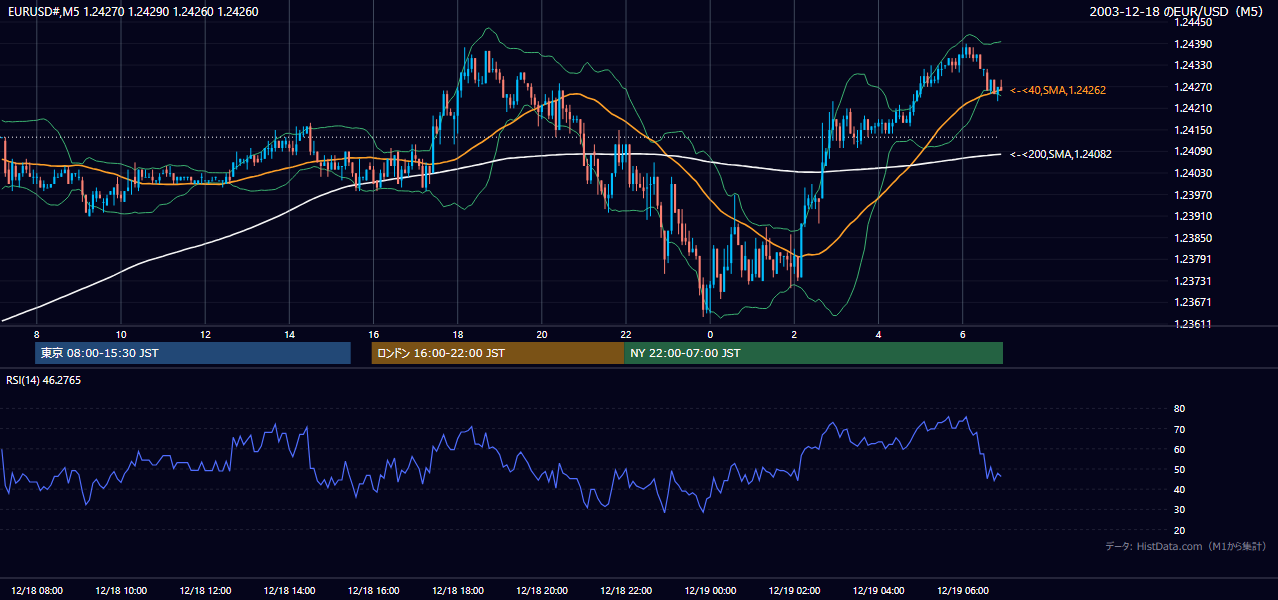Click hour tick 0 under price chart
The height and width of the screenshot is (600, 1278).
coord(710,334)
